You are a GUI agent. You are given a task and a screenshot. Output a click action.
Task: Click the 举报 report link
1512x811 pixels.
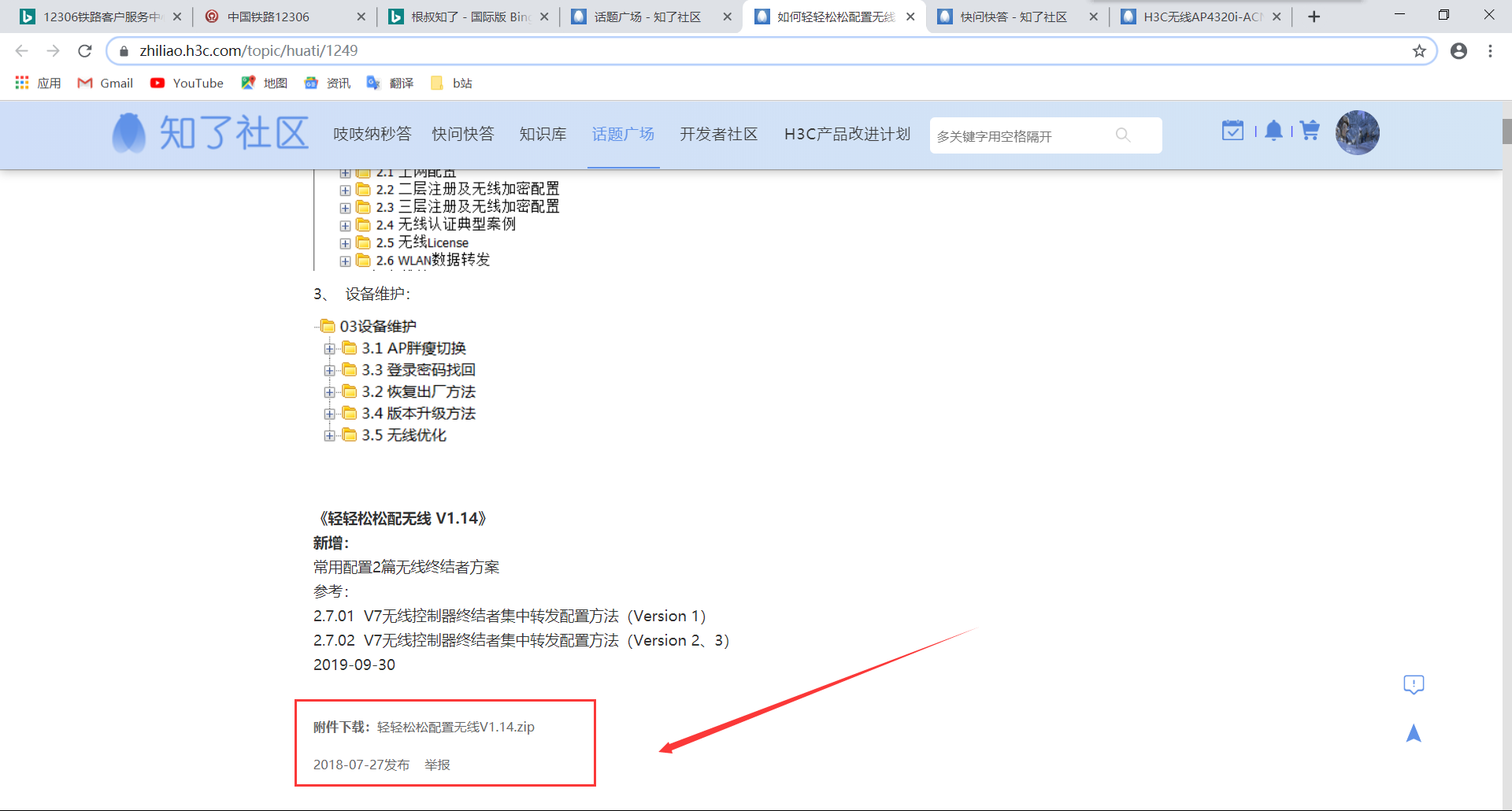437,765
